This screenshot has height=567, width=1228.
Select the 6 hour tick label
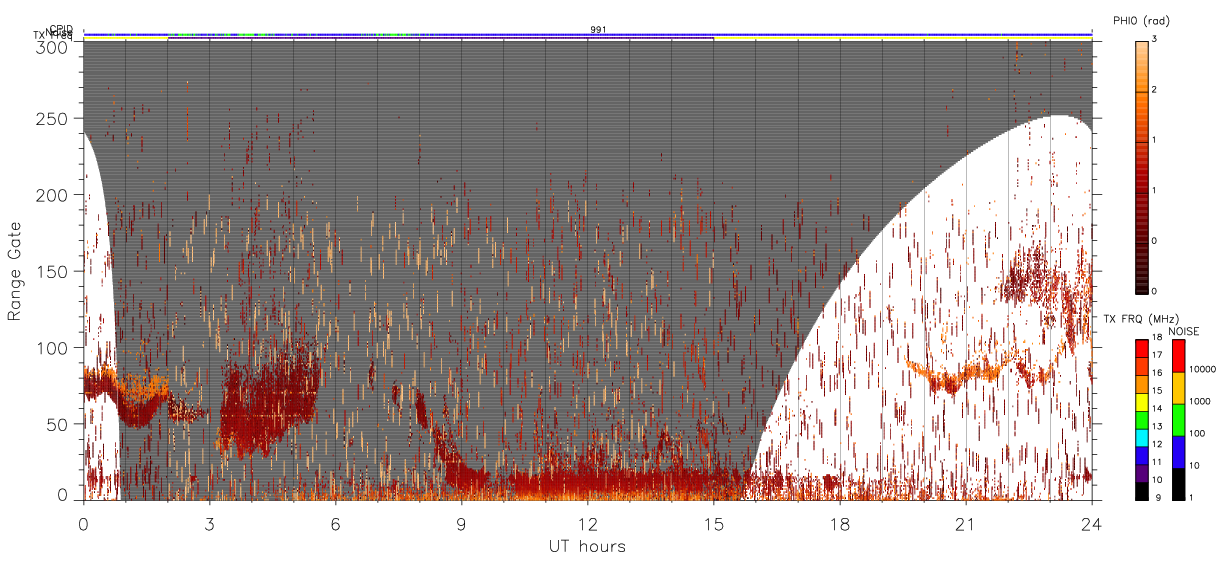click(335, 523)
